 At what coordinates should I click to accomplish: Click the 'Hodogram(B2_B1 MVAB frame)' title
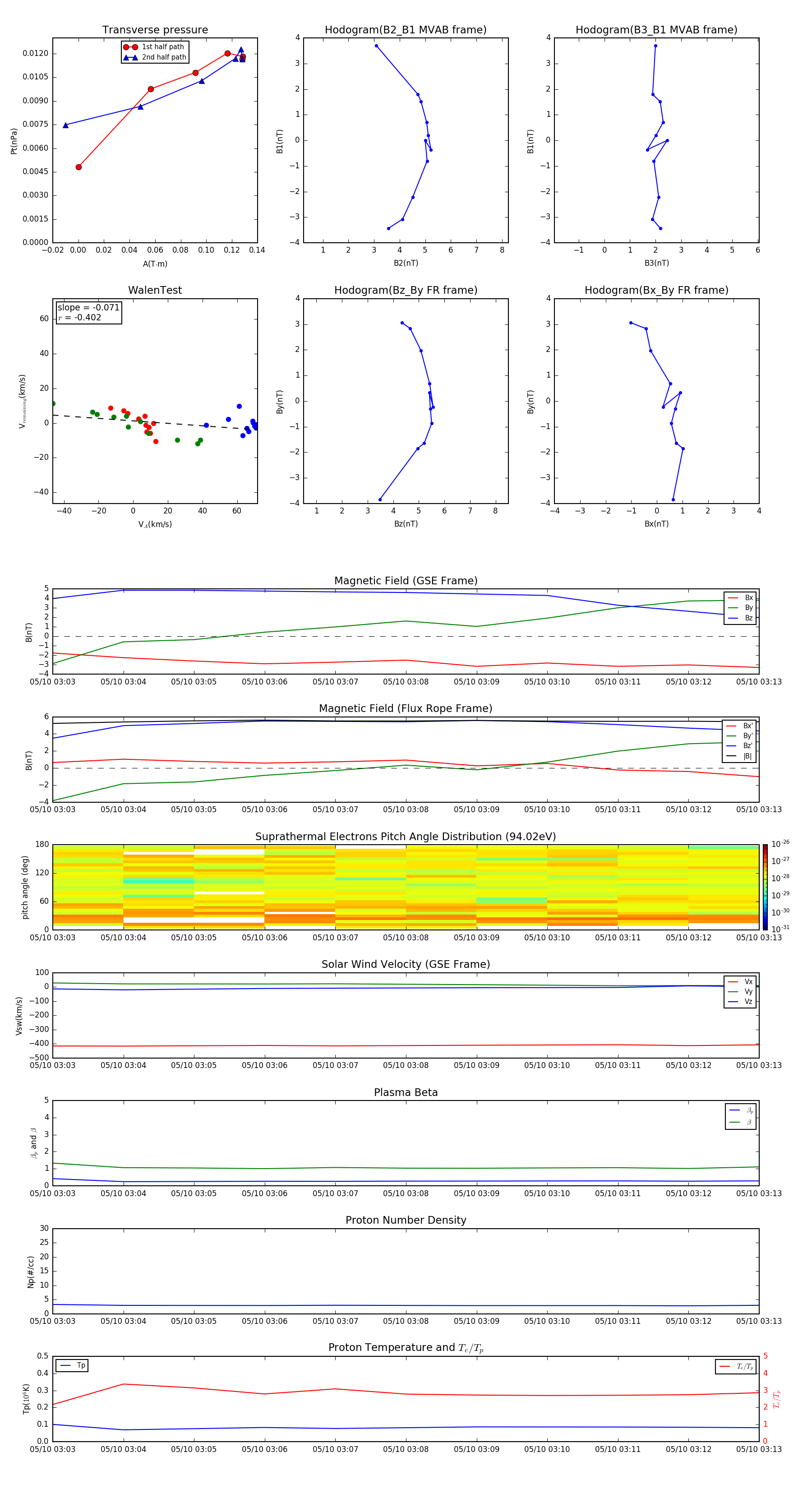point(406,30)
